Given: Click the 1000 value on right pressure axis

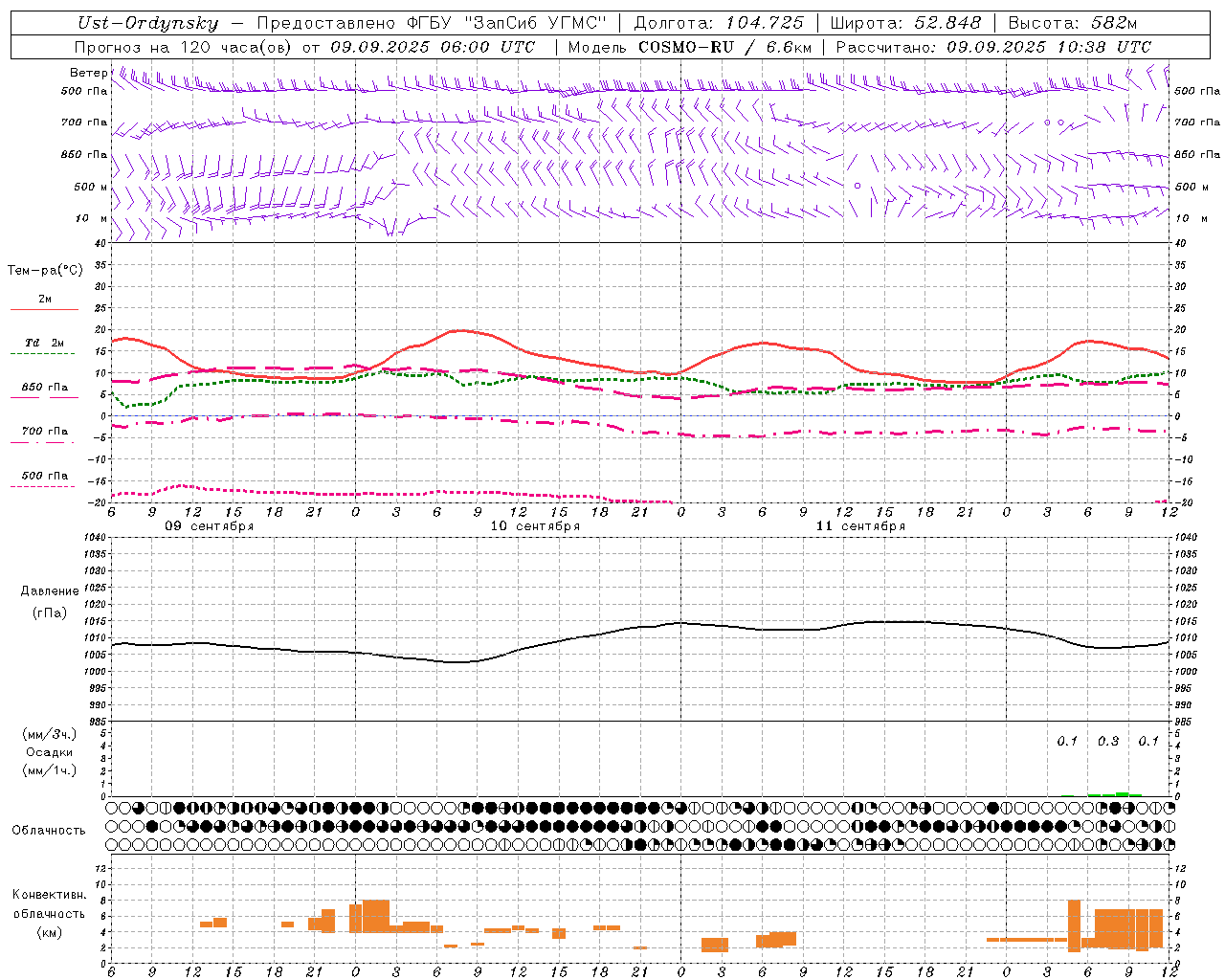Looking at the screenshot, I should (x=1185, y=672).
